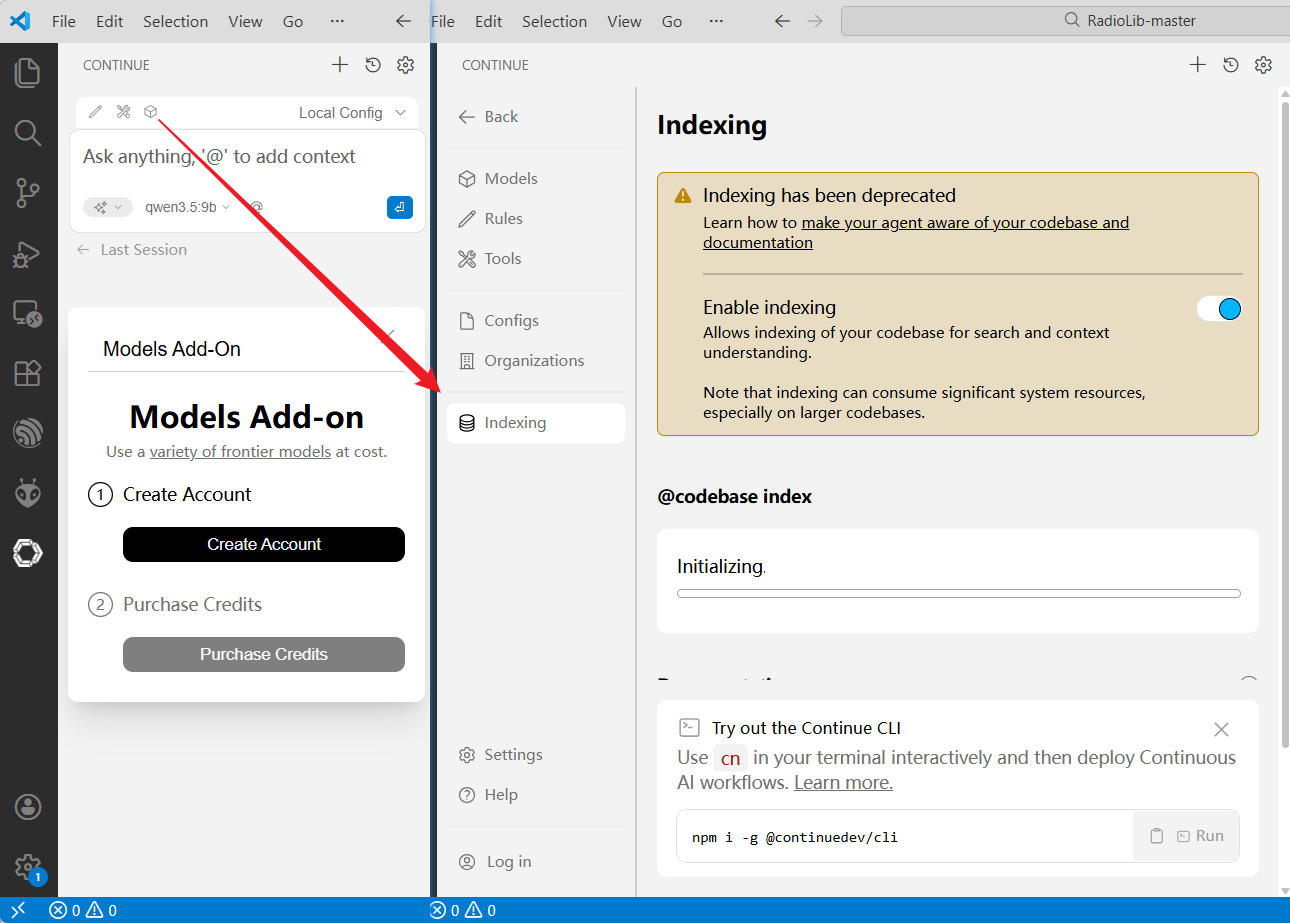Open 'make your agent aware' documentation link
This screenshot has height=923, width=1290.
[916, 232]
